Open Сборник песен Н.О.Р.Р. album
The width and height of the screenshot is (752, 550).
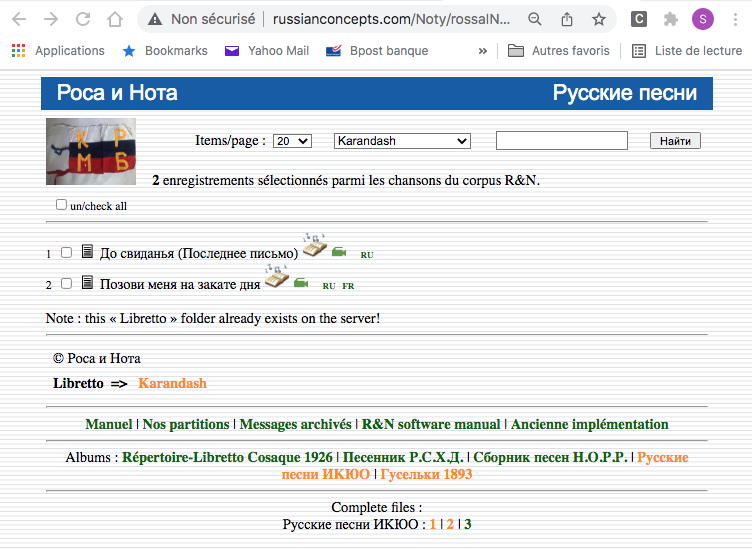click(550, 457)
